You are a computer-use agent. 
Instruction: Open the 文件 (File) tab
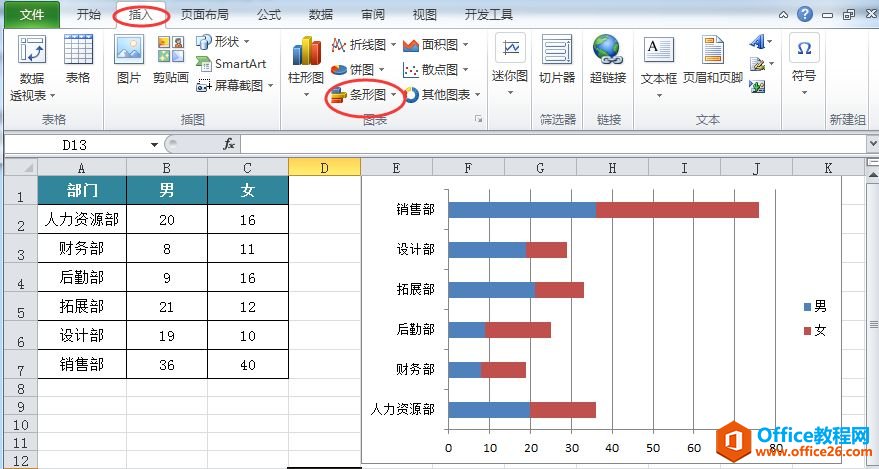pos(32,15)
